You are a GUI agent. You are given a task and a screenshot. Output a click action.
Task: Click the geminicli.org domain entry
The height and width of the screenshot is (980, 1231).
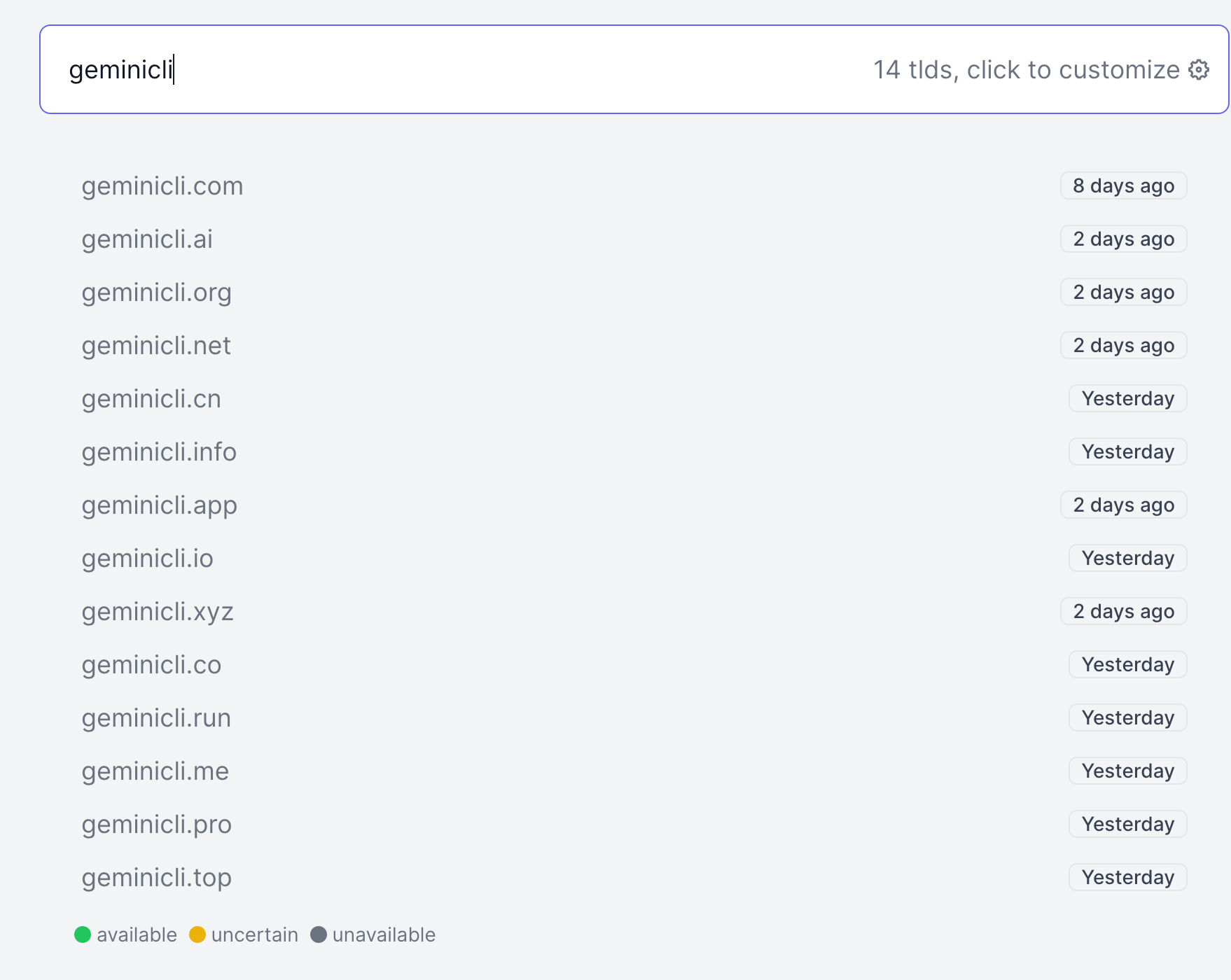(156, 293)
